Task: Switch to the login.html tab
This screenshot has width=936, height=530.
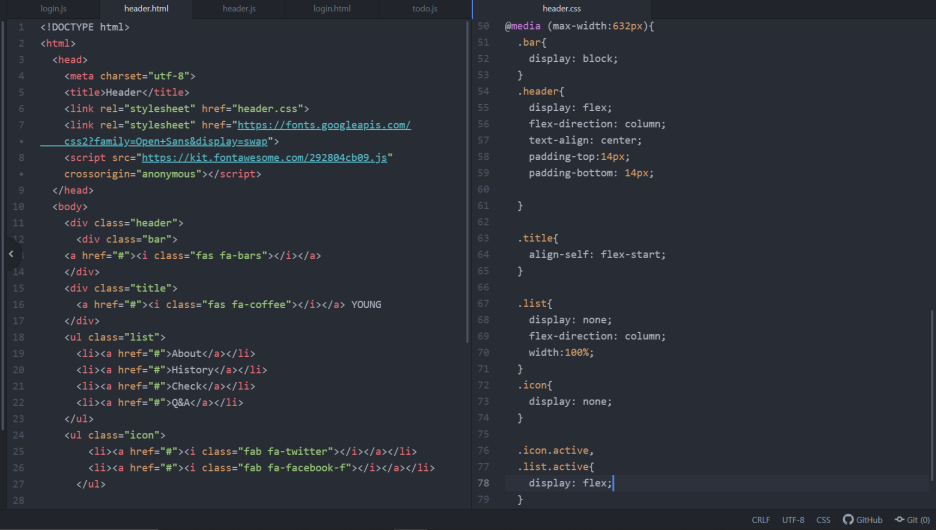Action: click(x=332, y=9)
